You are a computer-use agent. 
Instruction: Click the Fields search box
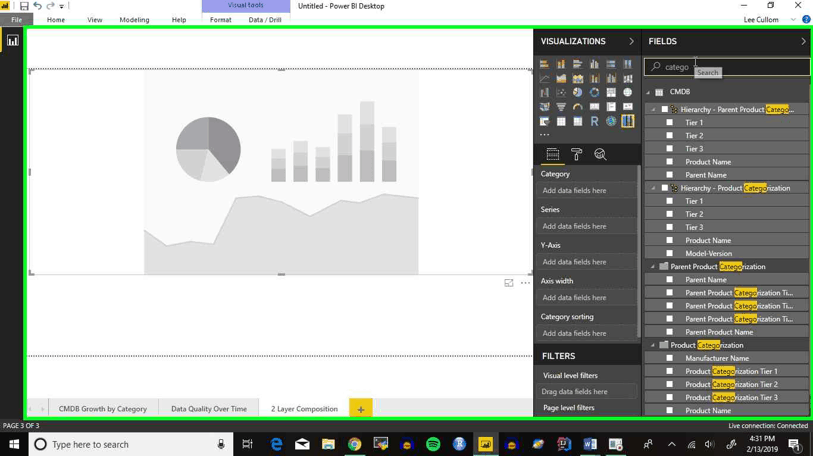pyautogui.click(x=727, y=67)
